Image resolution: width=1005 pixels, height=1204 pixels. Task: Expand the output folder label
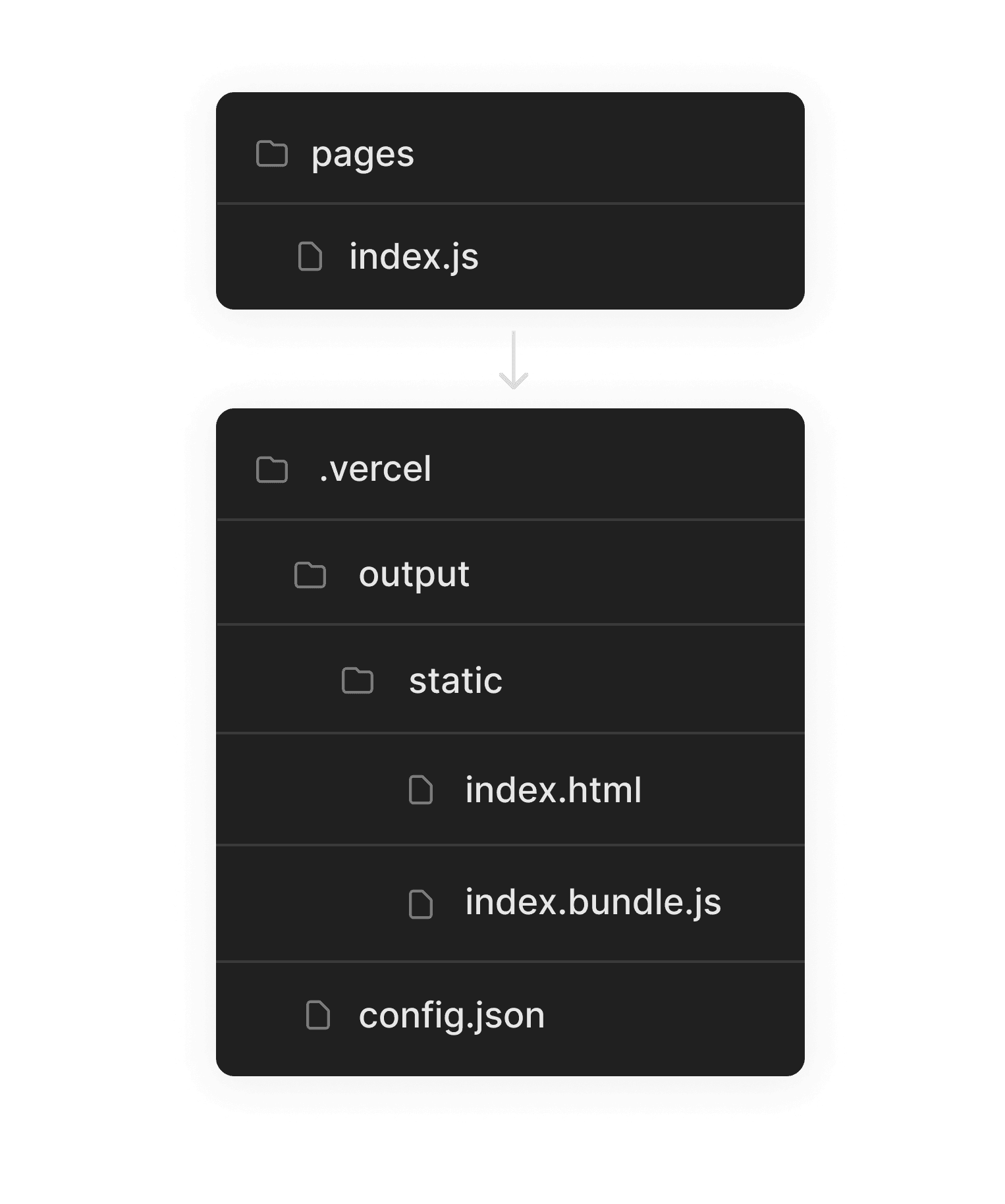click(414, 575)
